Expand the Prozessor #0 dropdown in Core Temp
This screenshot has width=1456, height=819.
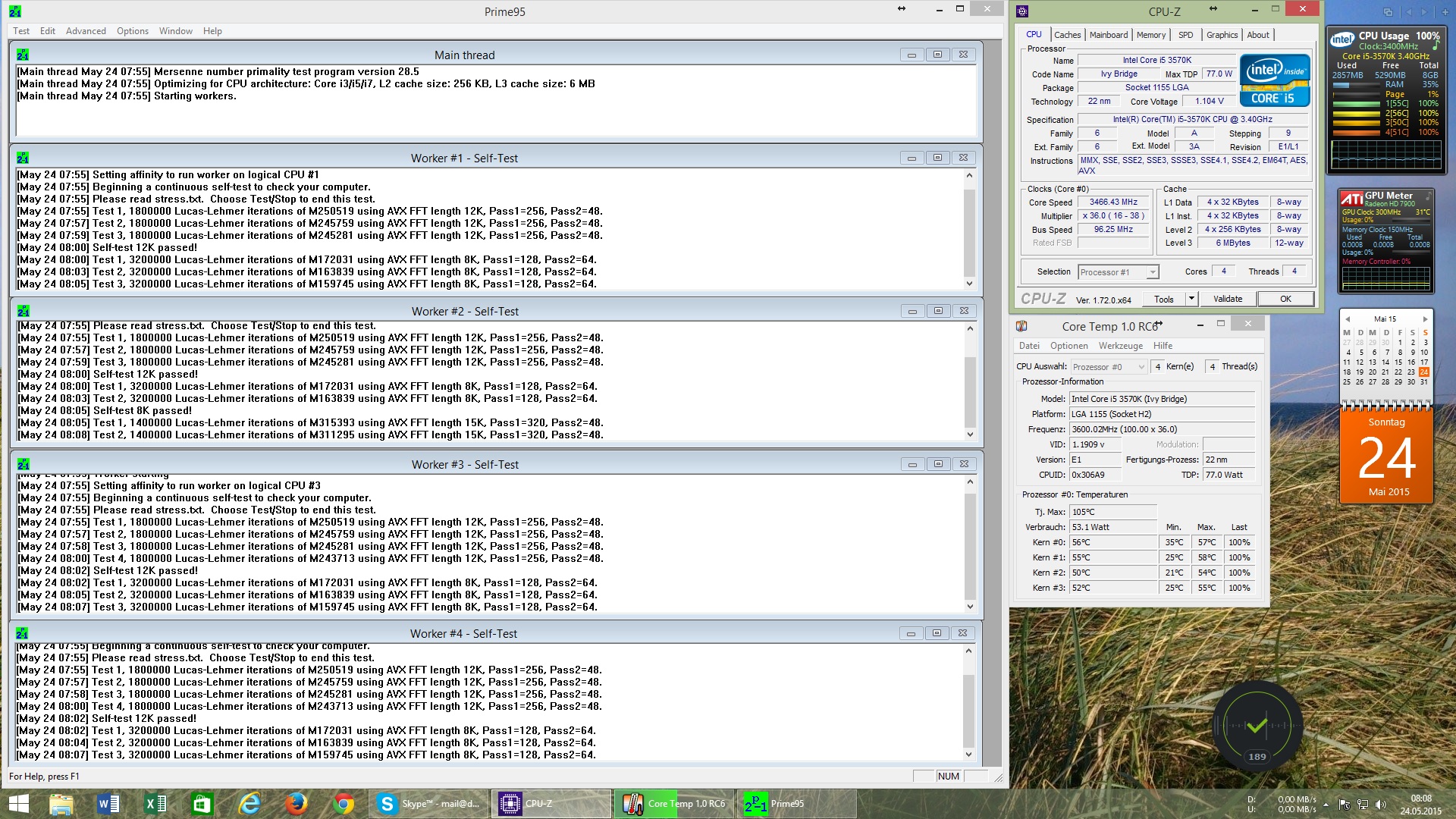coord(1141,367)
